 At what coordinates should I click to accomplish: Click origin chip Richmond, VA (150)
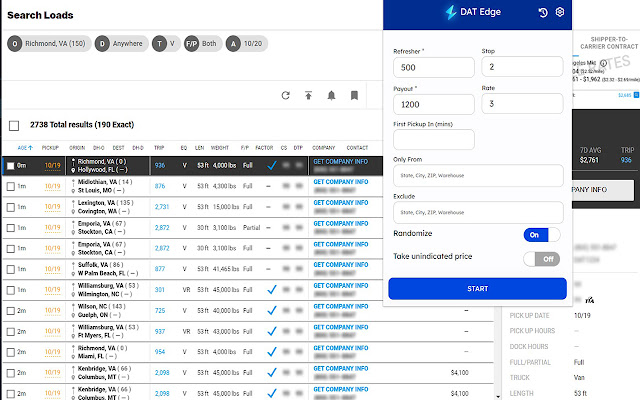[49, 44]
